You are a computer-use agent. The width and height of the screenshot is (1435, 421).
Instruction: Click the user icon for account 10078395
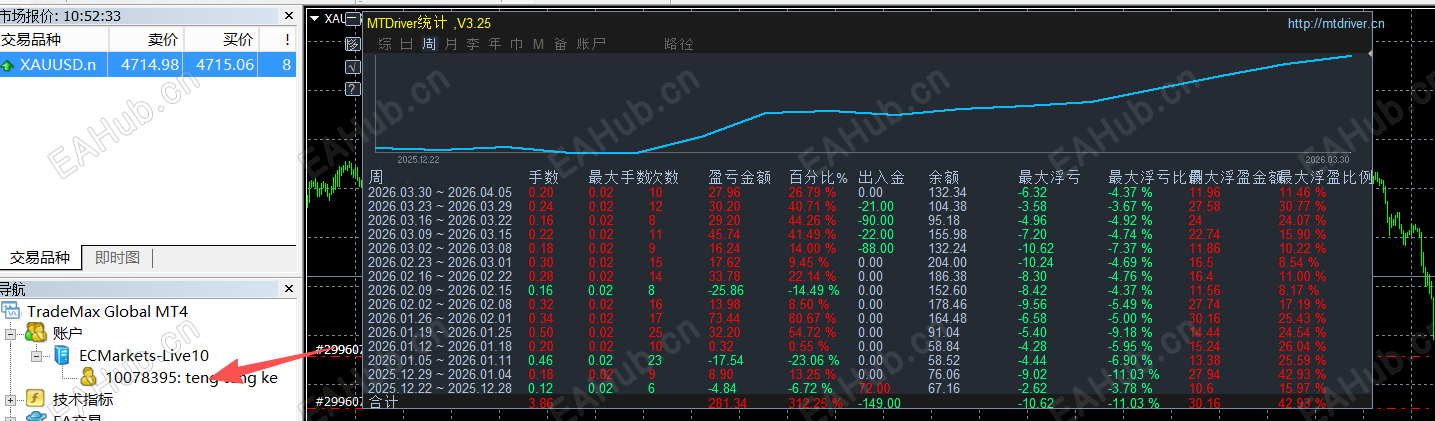click(90, 377)
